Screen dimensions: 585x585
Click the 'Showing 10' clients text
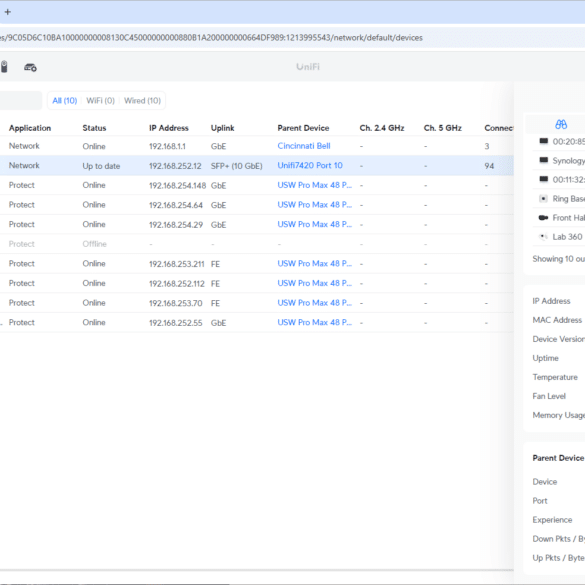[559, 259]
